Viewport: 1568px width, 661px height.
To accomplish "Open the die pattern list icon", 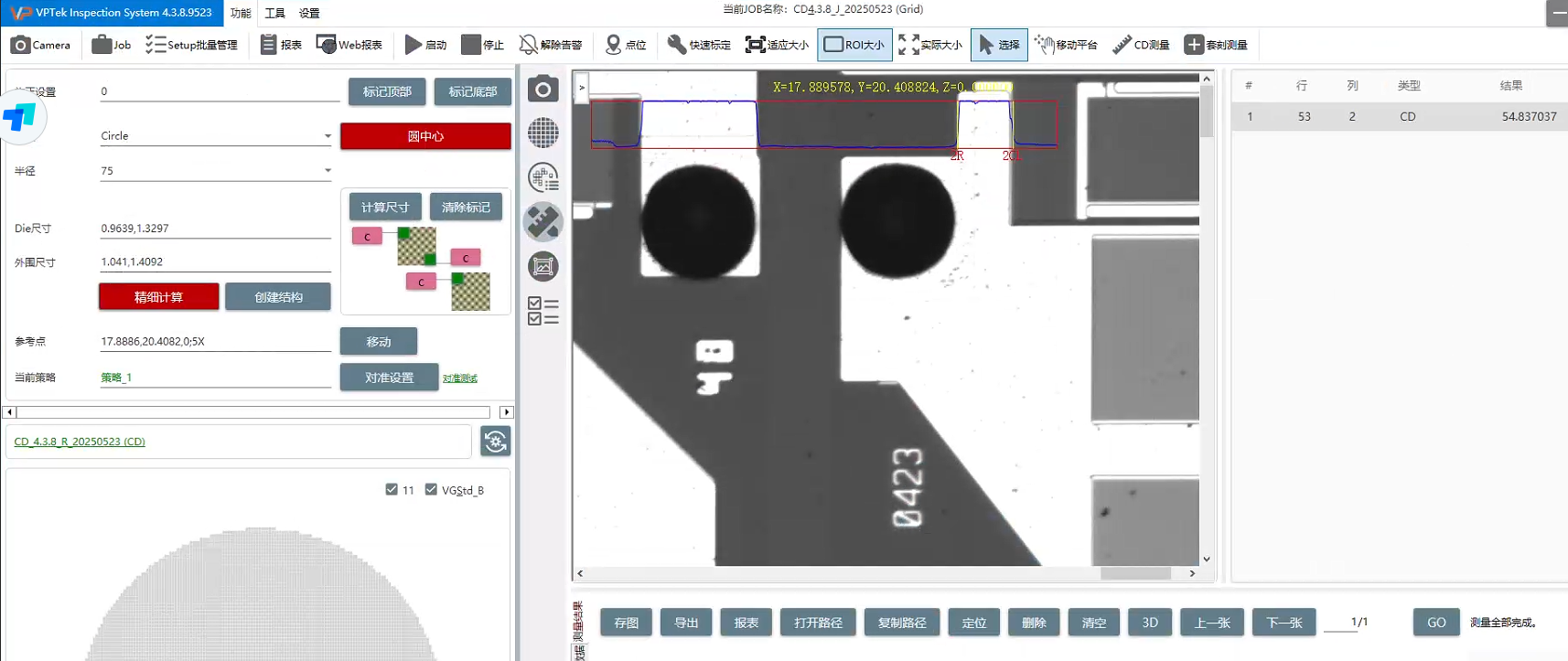I will (x=543, y=177).
